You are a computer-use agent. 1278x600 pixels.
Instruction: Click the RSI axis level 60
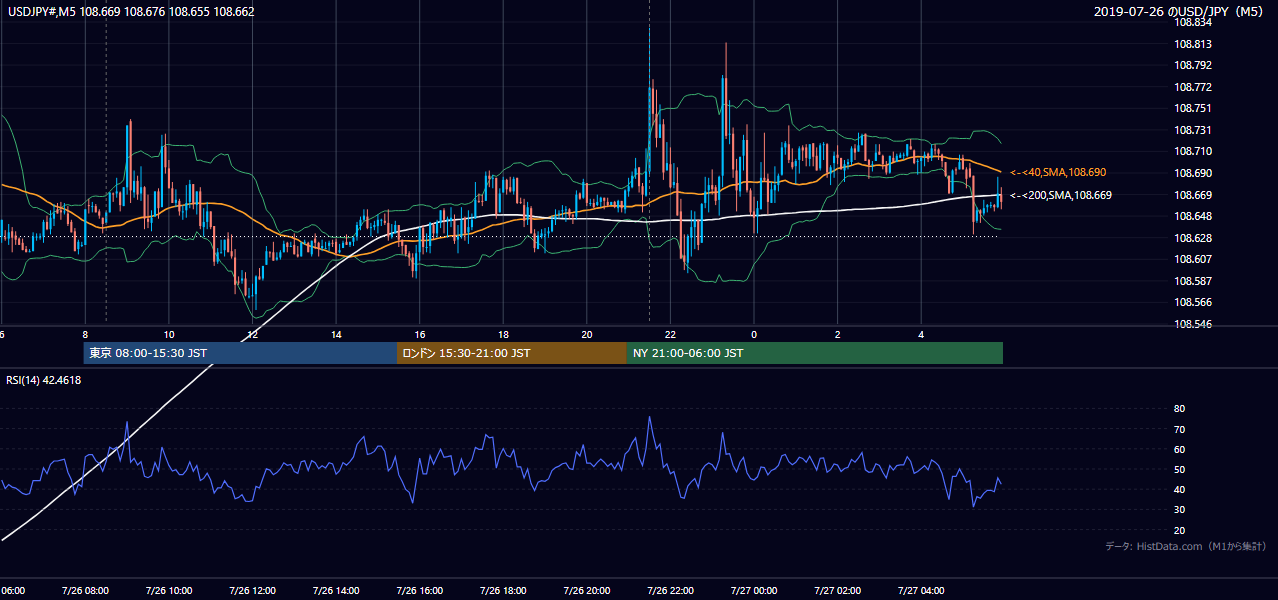[1179, 449]
